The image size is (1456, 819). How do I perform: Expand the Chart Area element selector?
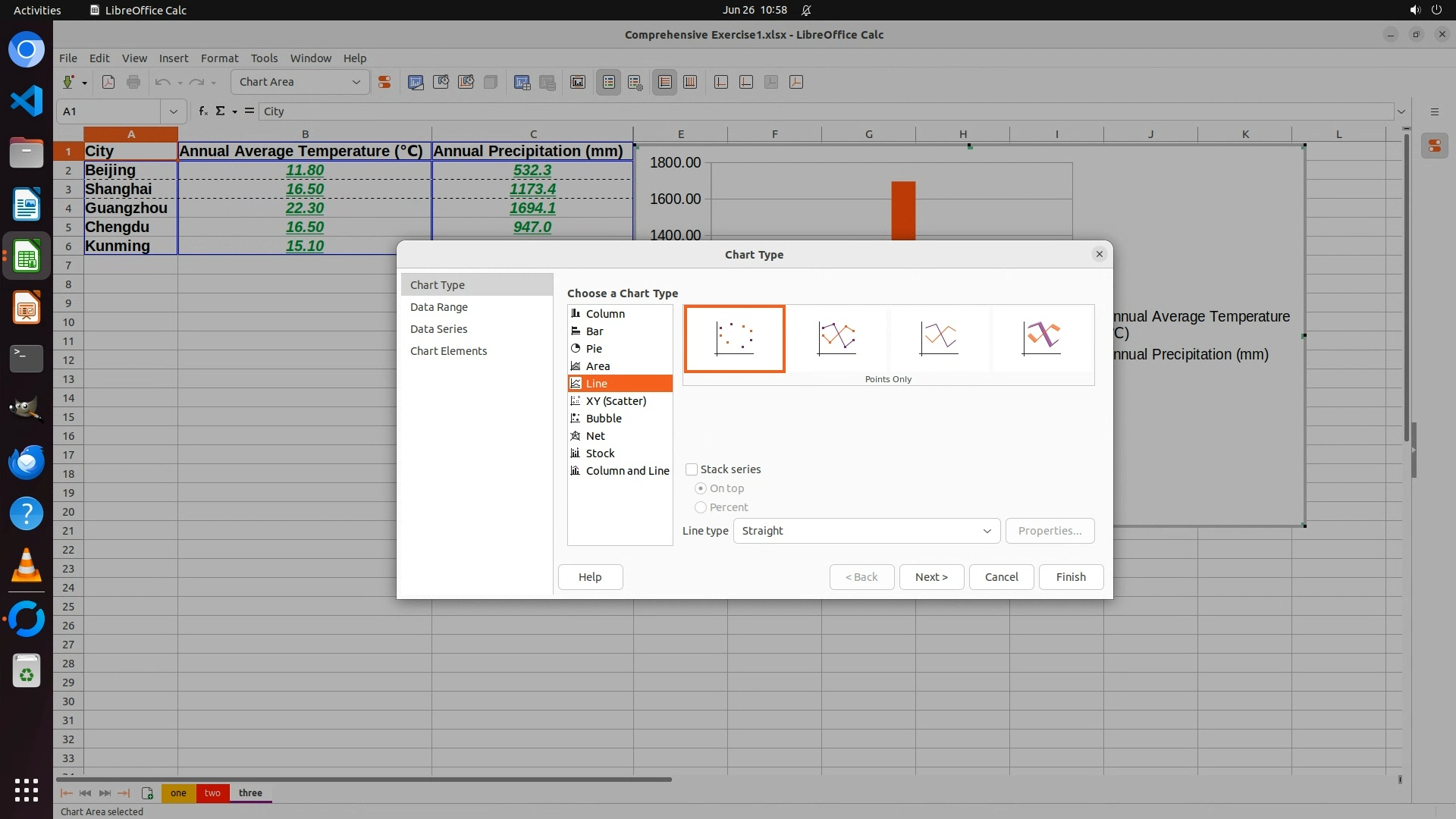(x=356, y=82)
